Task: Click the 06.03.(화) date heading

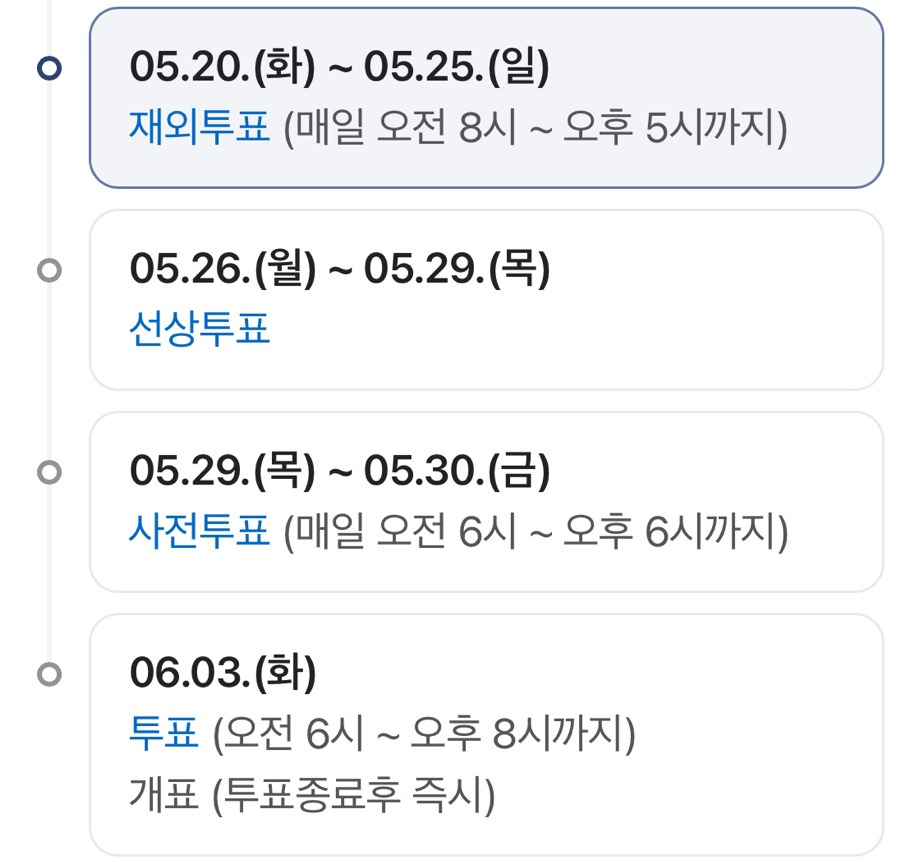Action: [x=223, y=673]
